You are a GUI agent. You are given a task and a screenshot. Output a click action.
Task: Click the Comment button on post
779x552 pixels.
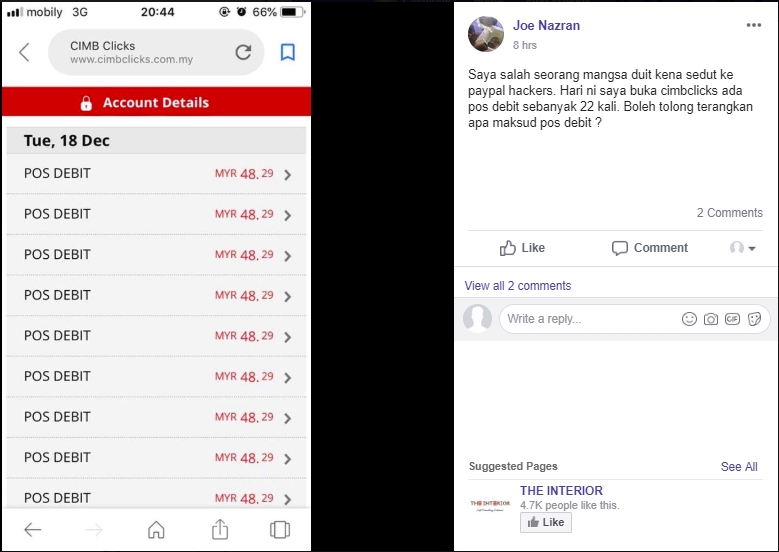tap(649, 248)
